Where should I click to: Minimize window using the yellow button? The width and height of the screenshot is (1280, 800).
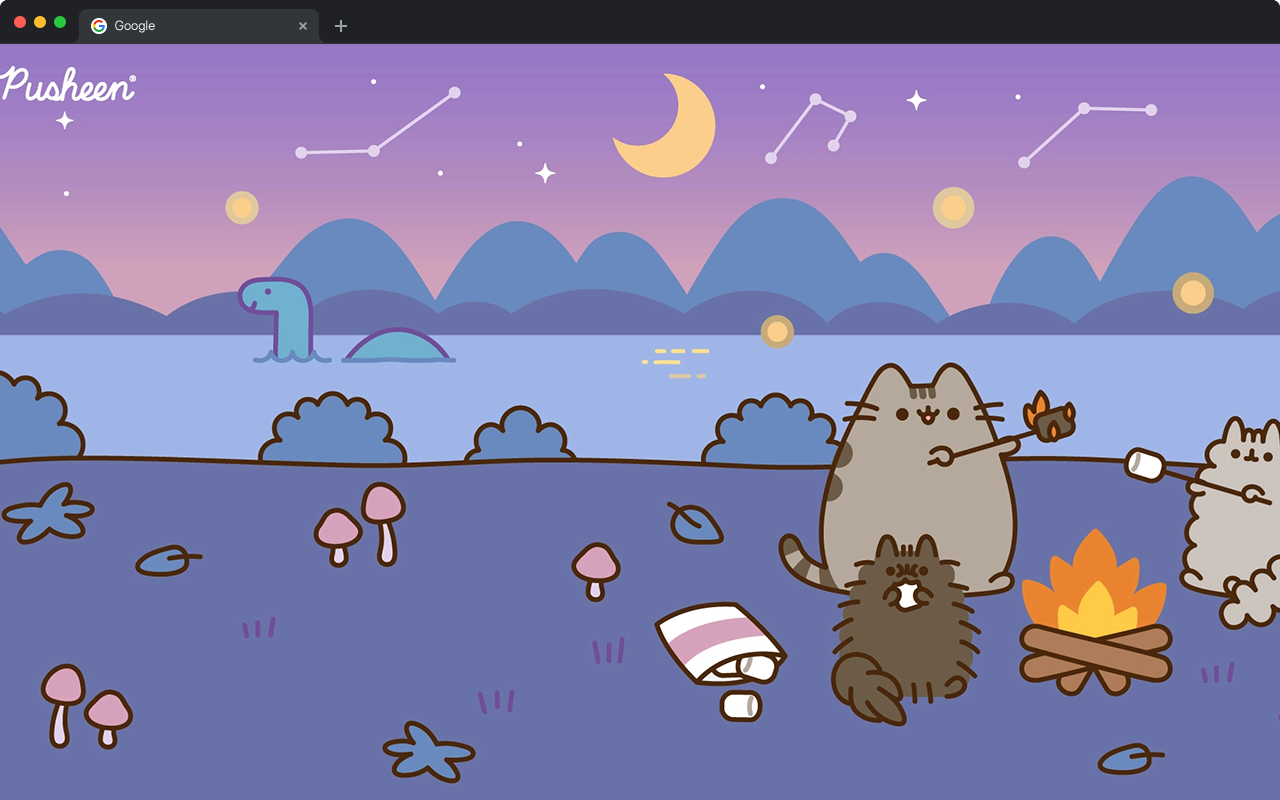(40, 22)
